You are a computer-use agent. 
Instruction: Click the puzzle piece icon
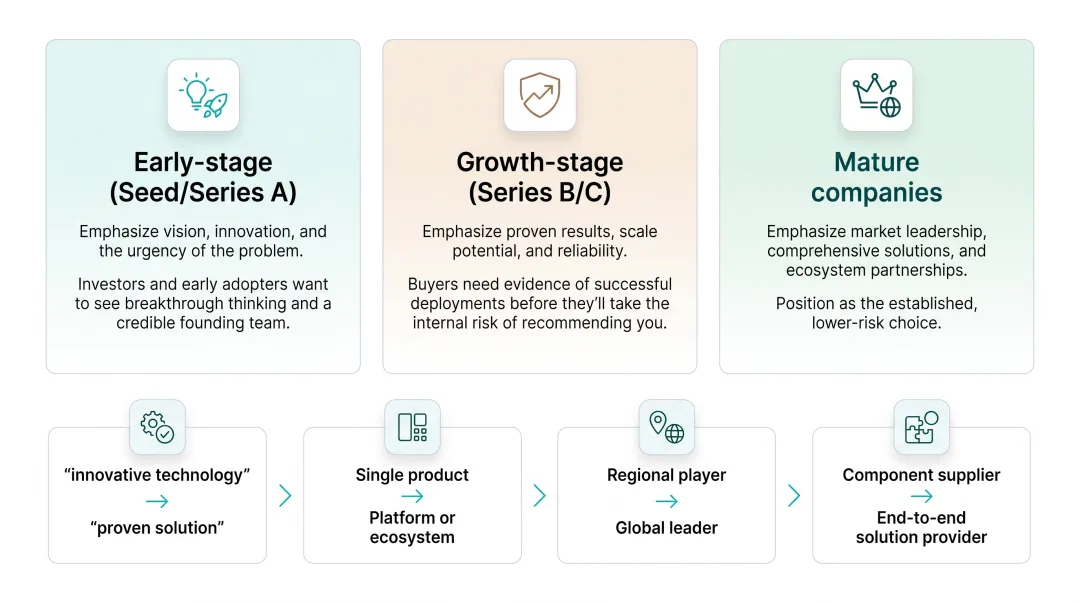coord(922,427)
